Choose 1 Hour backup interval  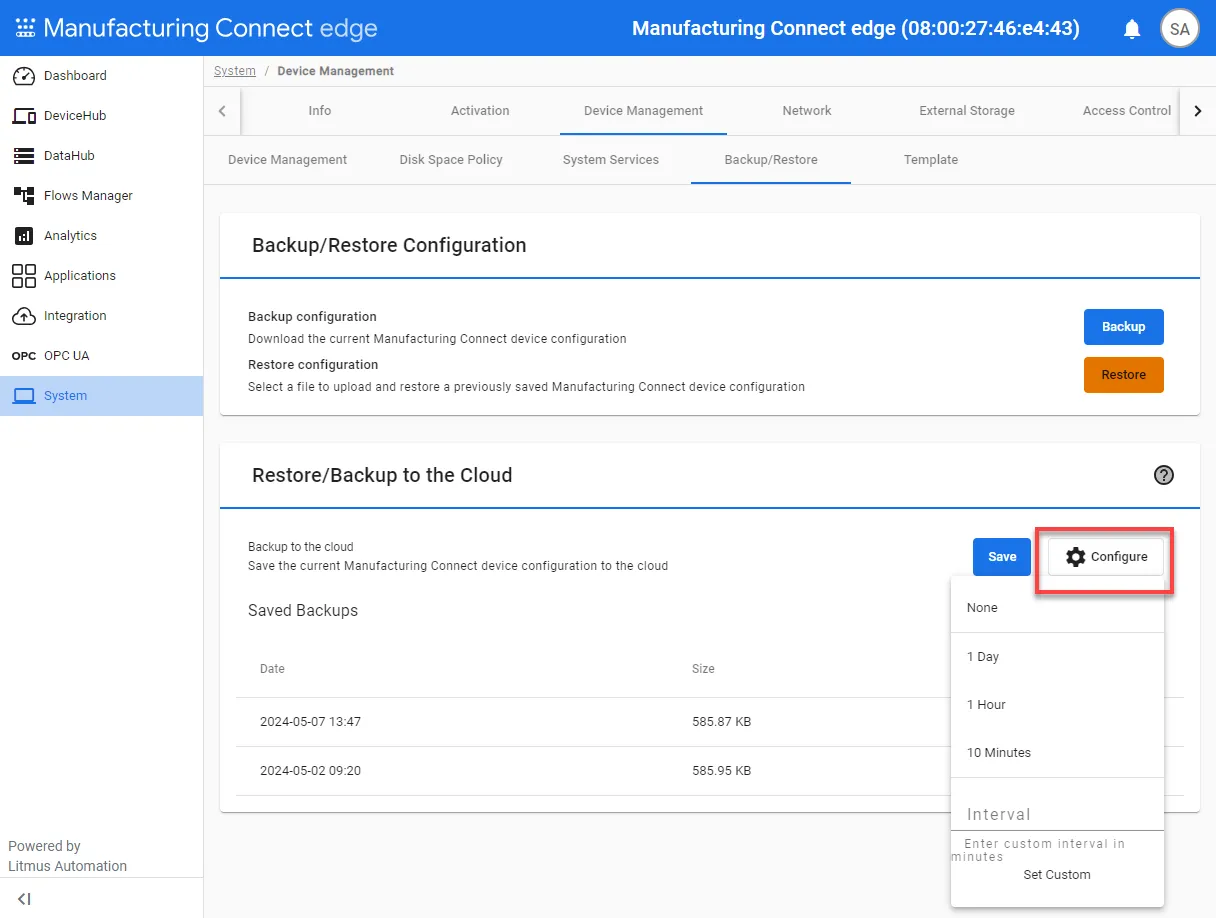pyautogui.click(x=1057, y=705)
